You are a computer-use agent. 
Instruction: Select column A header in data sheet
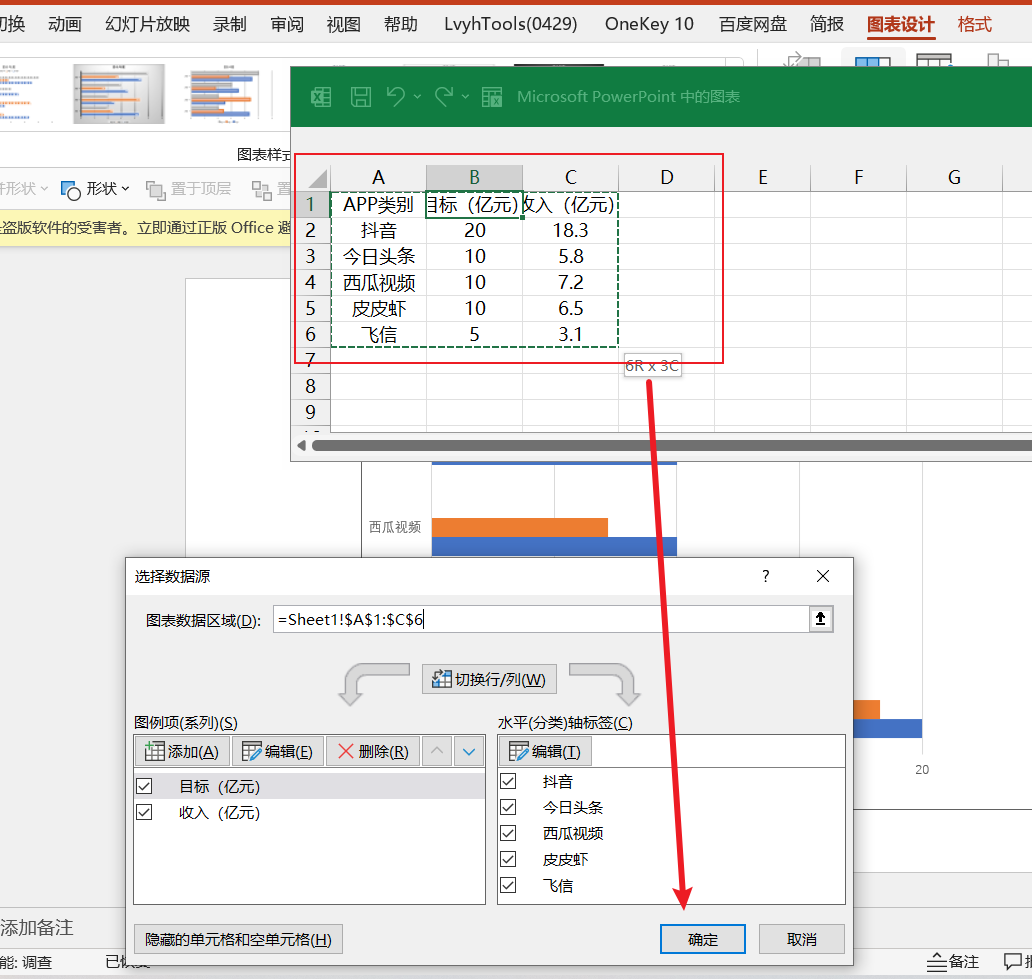(378, 177)
